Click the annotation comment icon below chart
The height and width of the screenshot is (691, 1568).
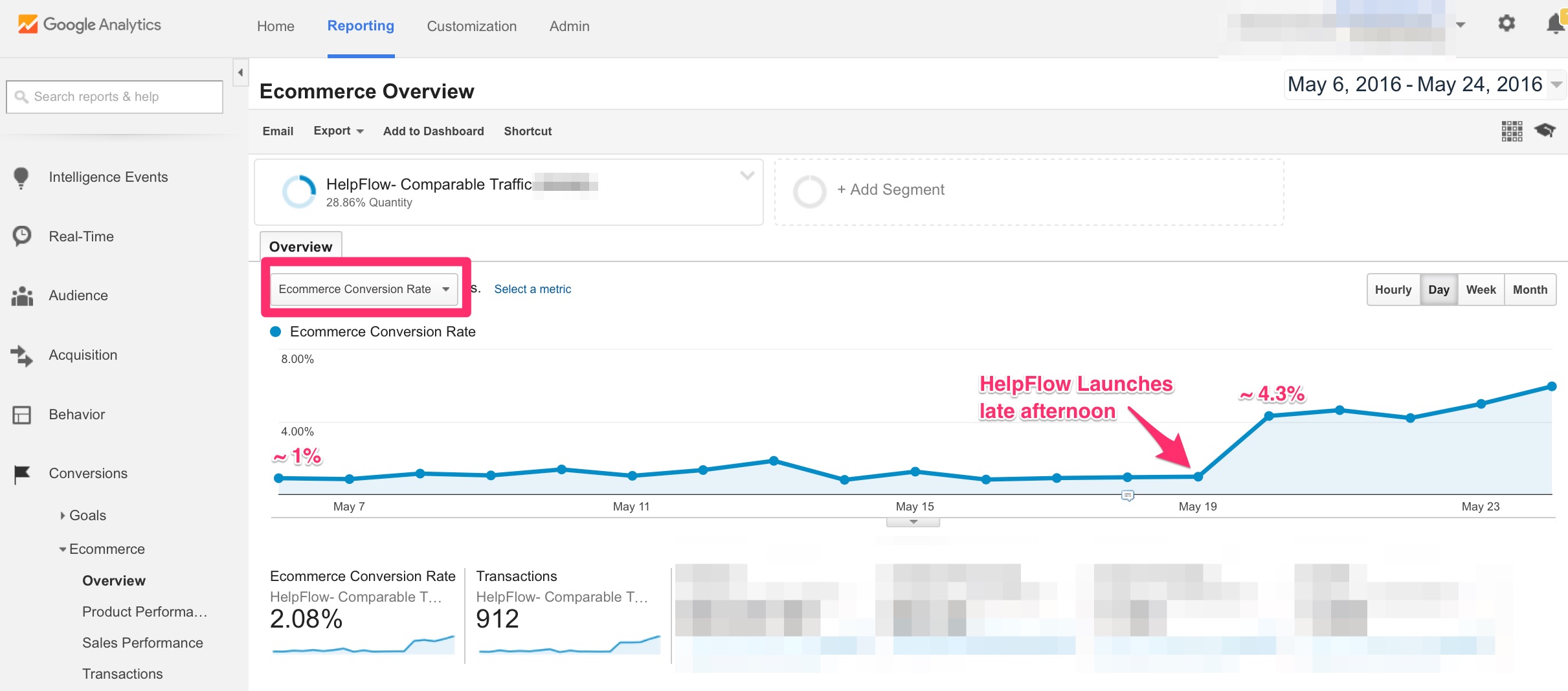coord(1128,496)
